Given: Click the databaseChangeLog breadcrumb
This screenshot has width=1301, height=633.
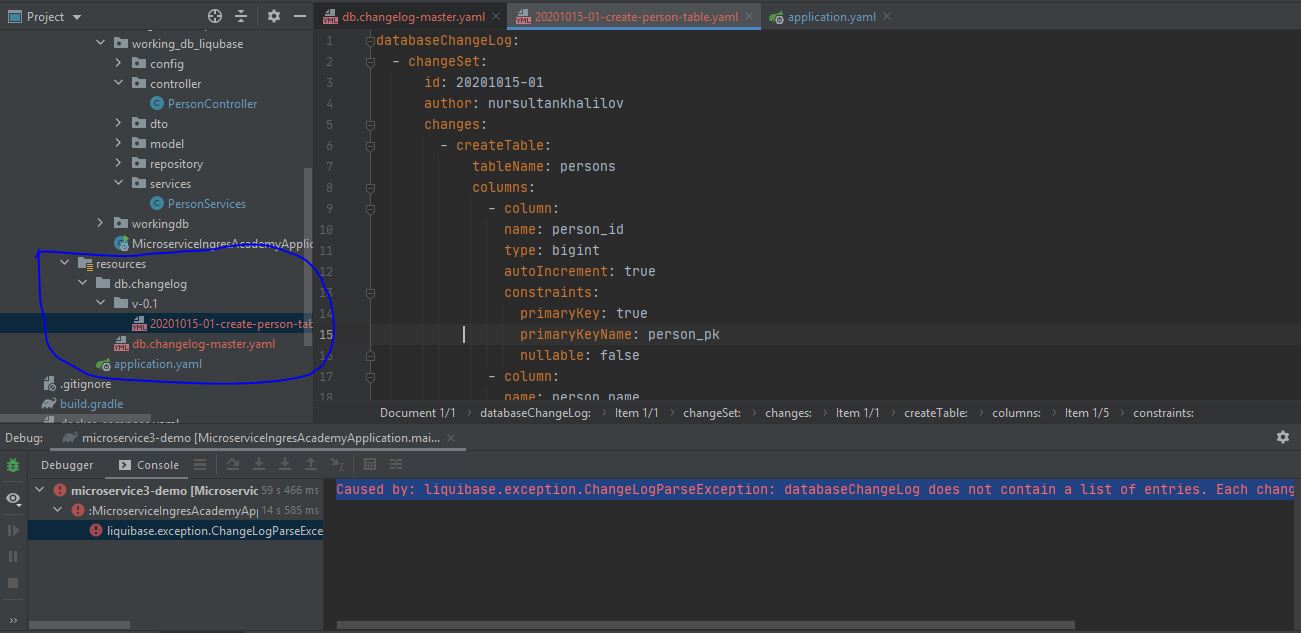Looking at the screenshot, I should tap(535, 413).
